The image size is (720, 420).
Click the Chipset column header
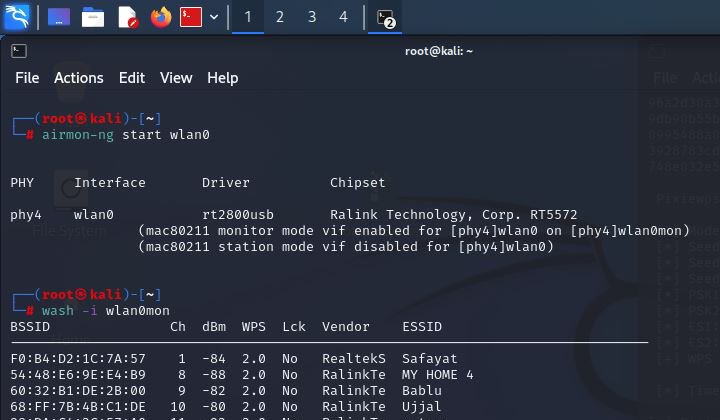(358, 183)
